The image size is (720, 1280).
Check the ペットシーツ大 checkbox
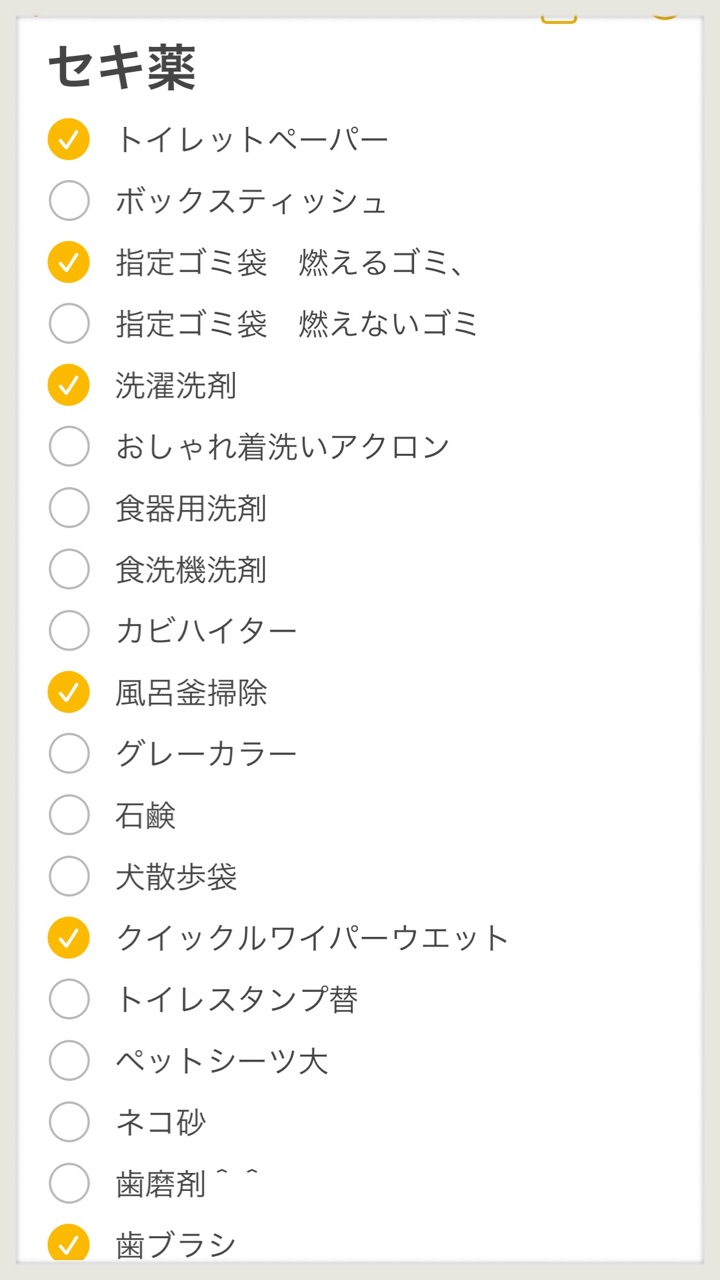69,1060
